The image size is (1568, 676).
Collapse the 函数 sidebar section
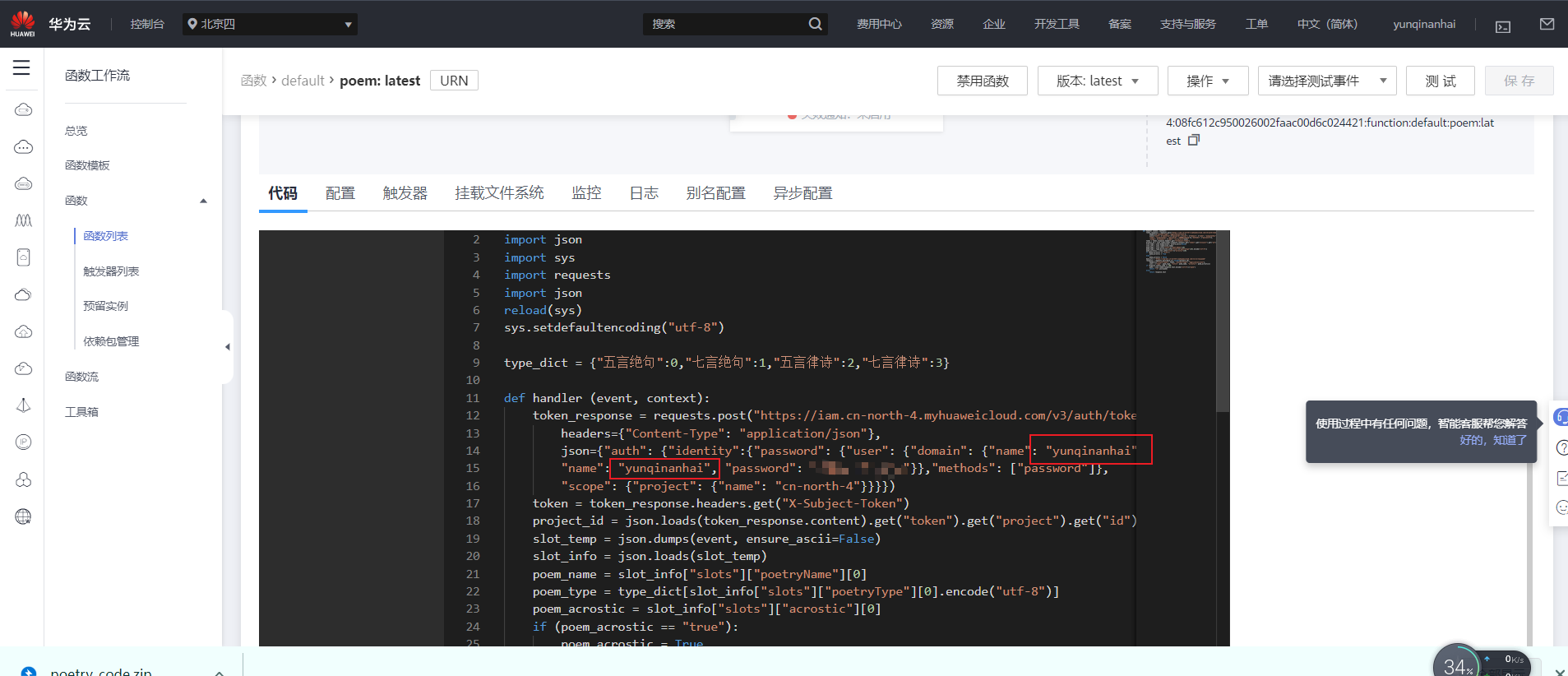coord(203,201)
